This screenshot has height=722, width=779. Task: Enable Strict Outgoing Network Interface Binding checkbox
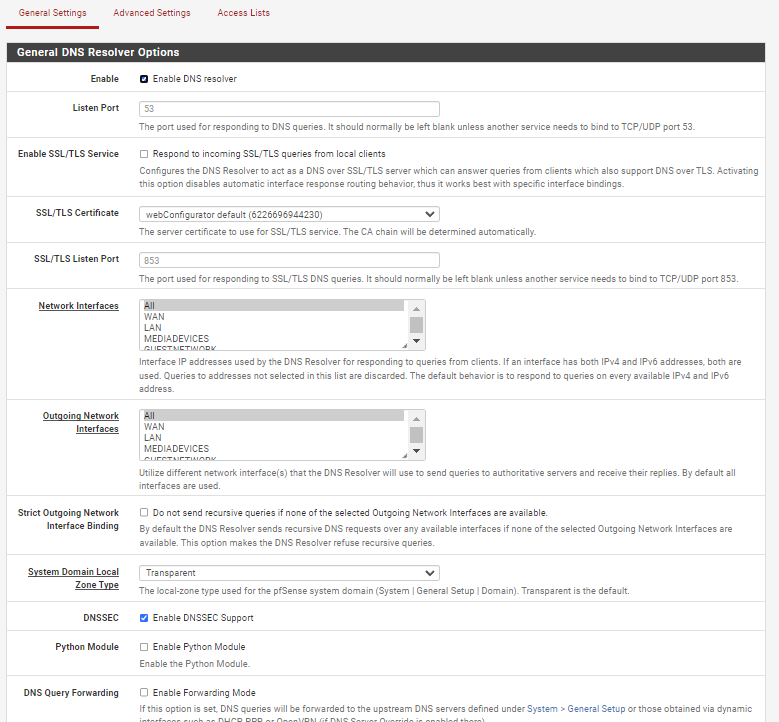(x=144, y=512)
